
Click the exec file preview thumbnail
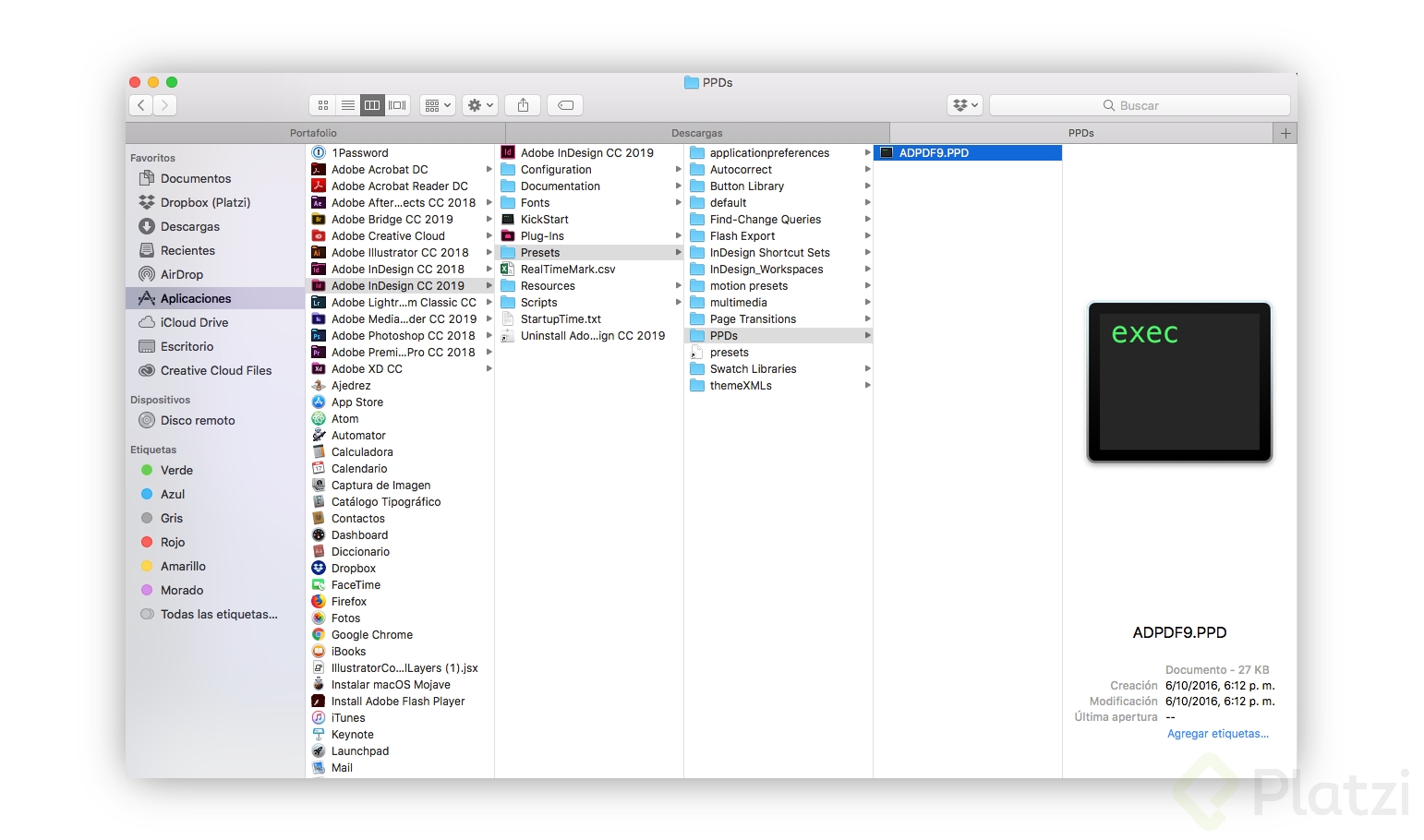click(x=1179, y=382)
